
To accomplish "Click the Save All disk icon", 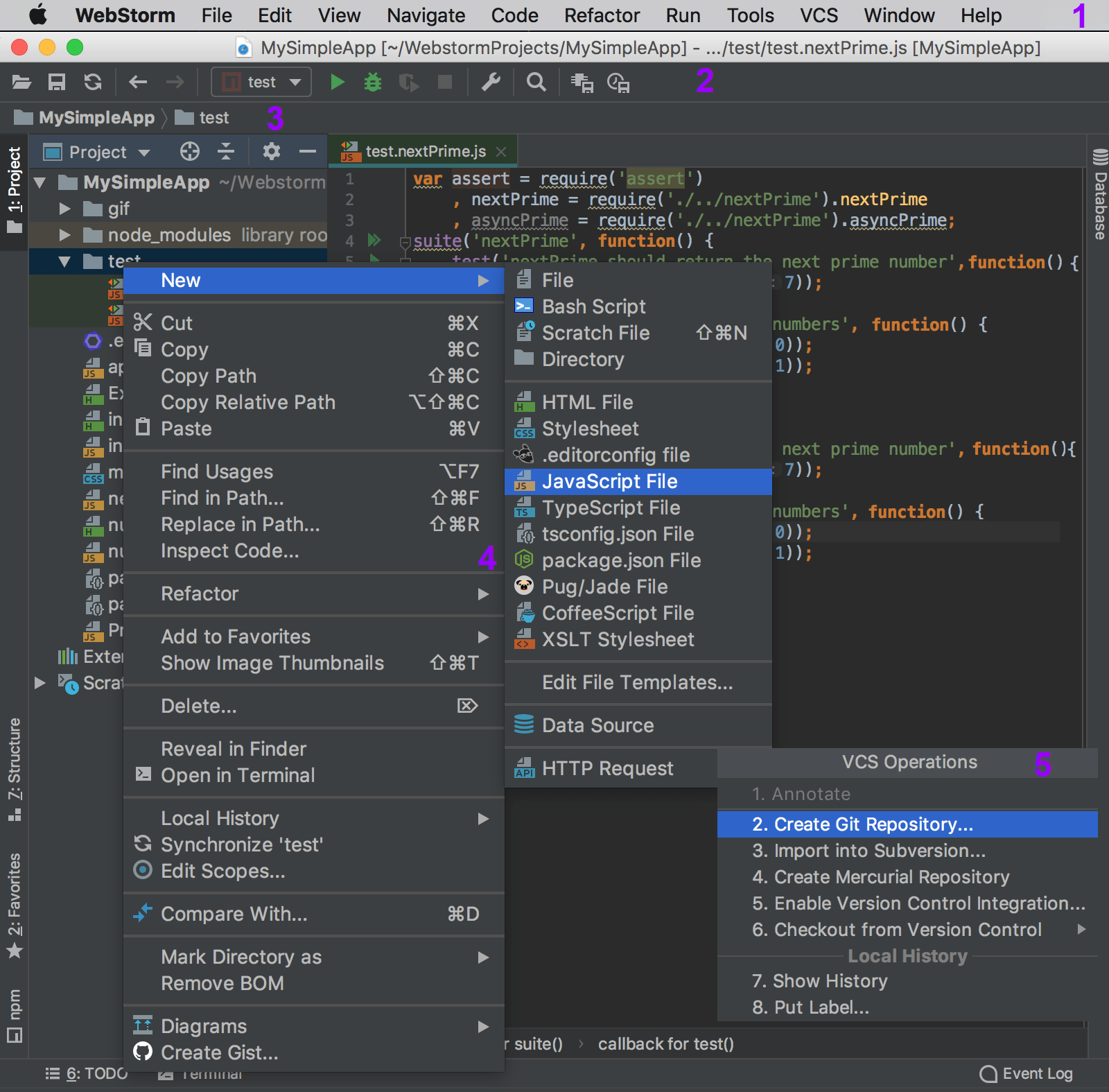I will (x=57, y=83).
